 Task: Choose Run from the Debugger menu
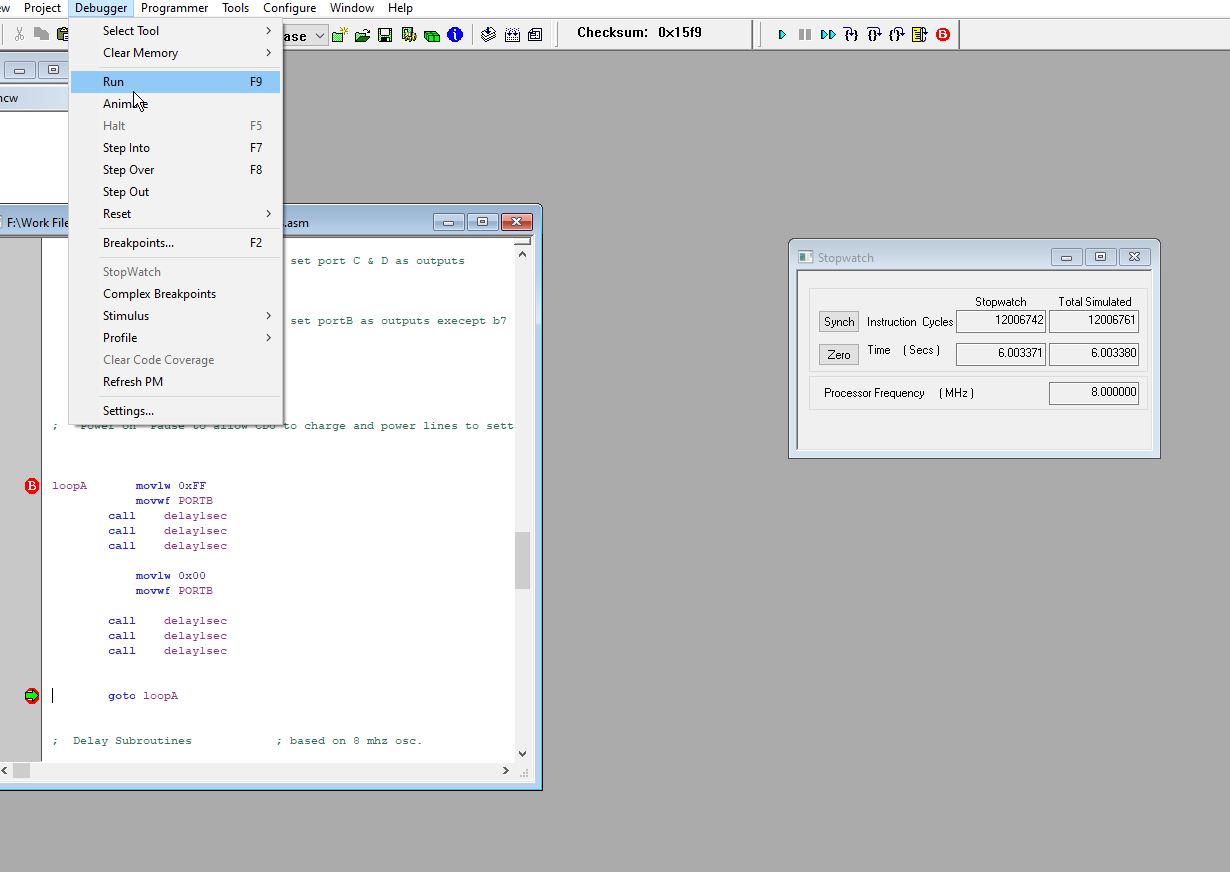point(176,82)
